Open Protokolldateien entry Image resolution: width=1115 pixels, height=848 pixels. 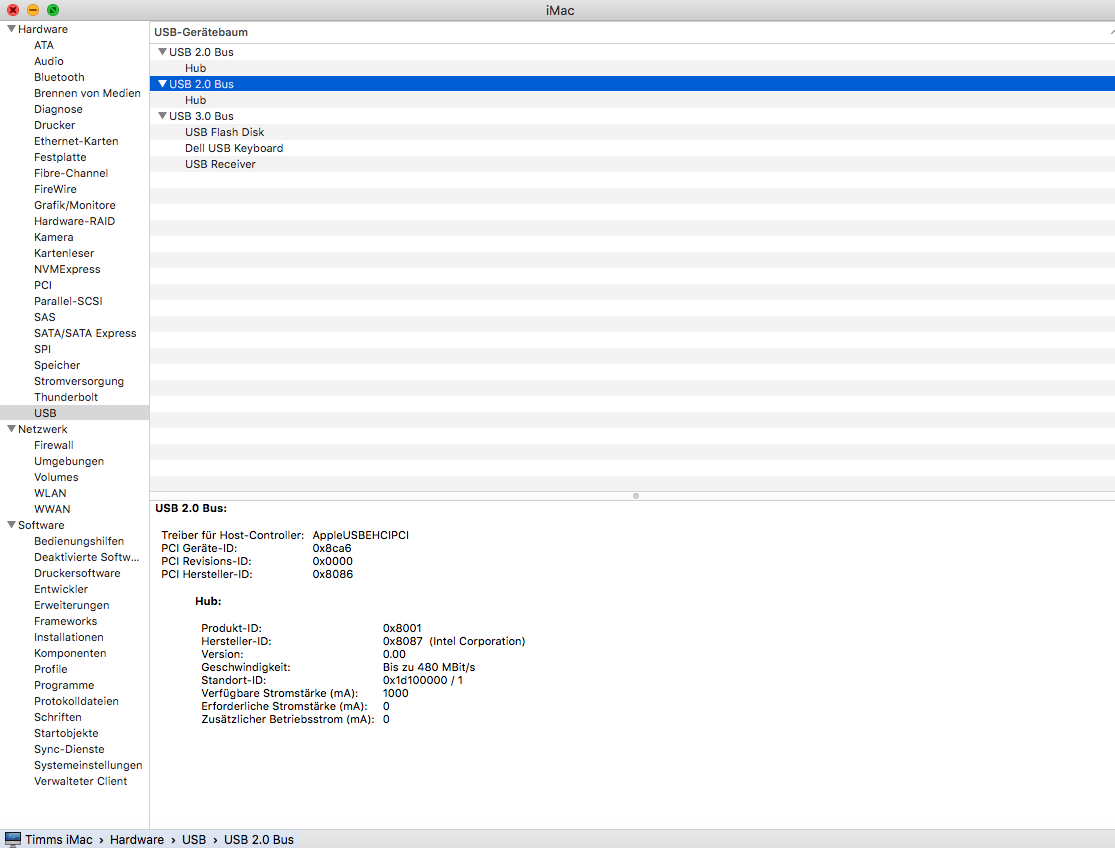click(x=77, y=701)
